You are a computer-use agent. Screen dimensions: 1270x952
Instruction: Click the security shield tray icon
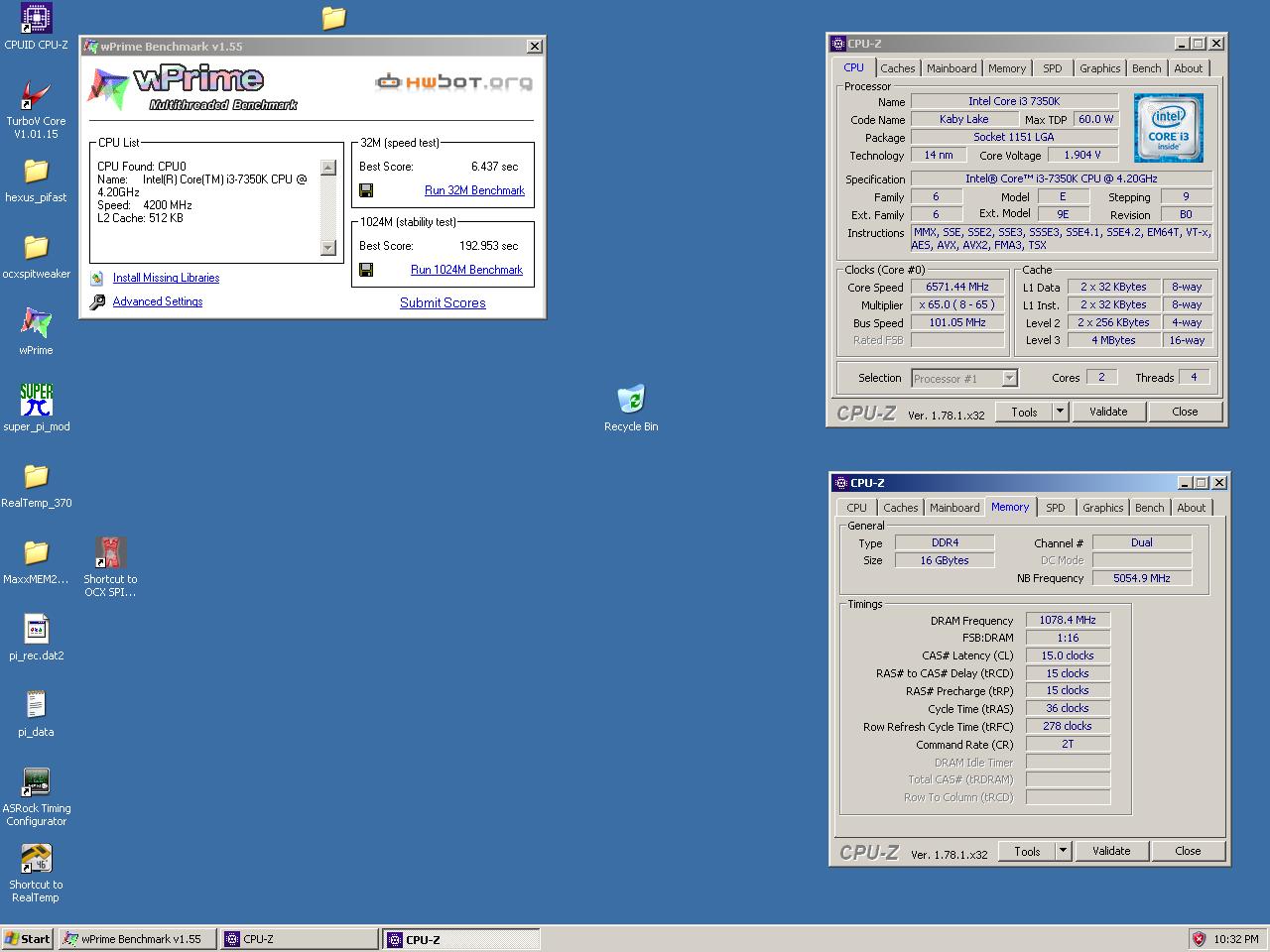tap(1199, 939)
